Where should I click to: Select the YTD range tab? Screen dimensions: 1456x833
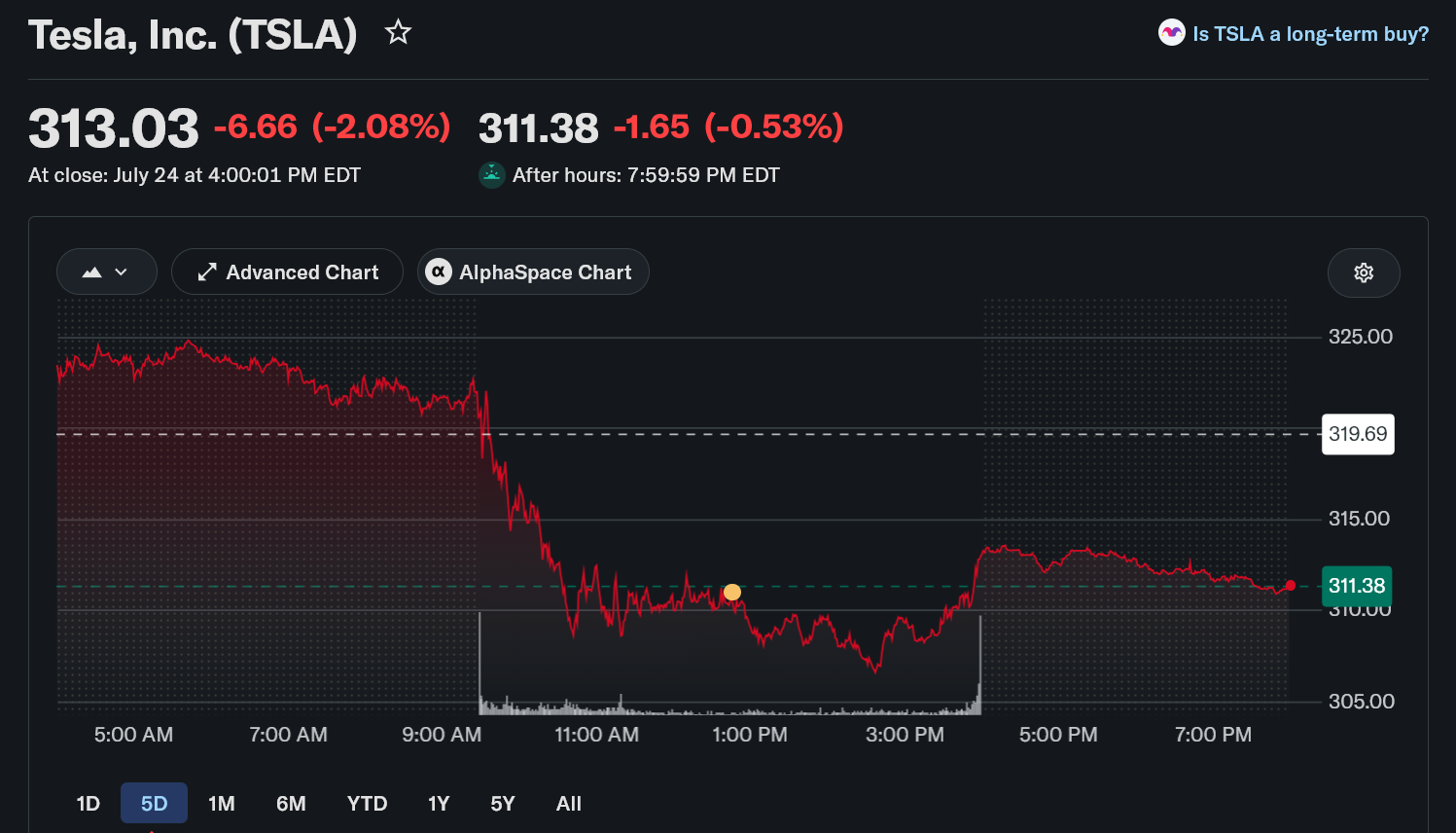[368, 804]
